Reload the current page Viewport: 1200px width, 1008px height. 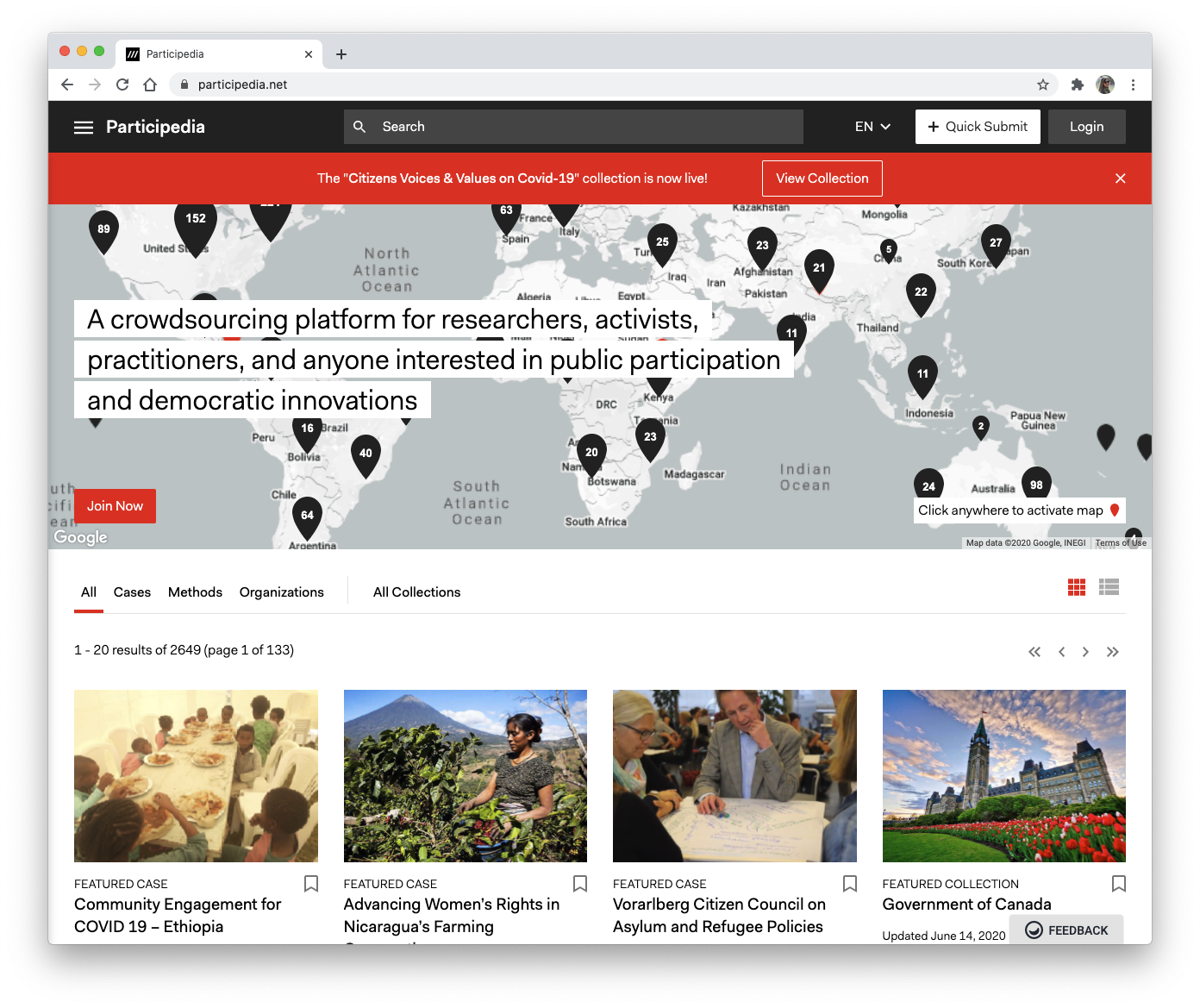[122, 85]
